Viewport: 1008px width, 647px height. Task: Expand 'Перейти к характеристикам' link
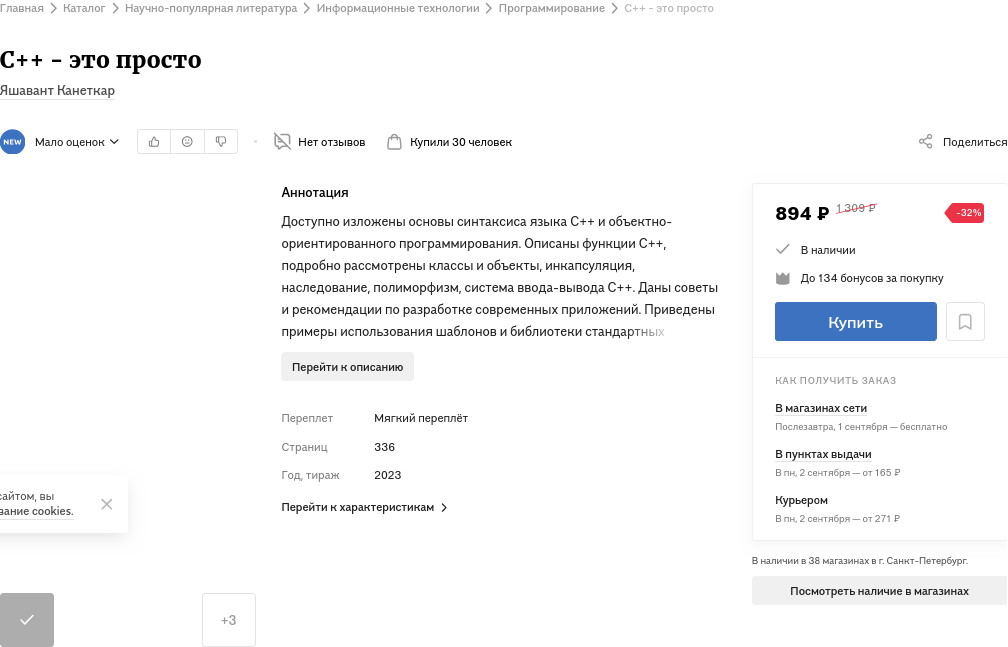364,507
